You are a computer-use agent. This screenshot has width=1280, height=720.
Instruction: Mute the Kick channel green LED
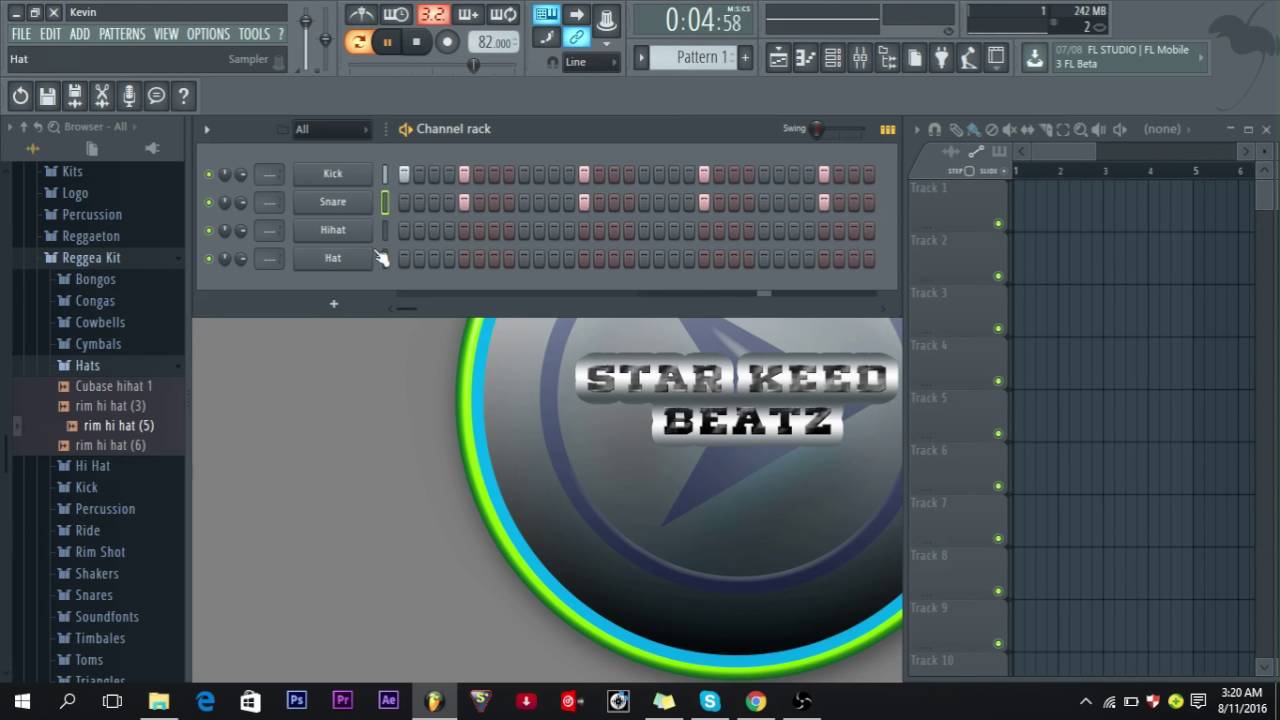[209, 174]
